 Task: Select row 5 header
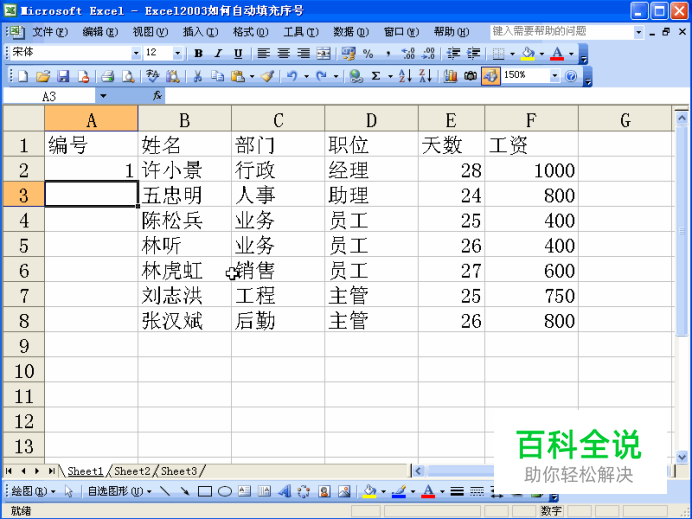24,245
